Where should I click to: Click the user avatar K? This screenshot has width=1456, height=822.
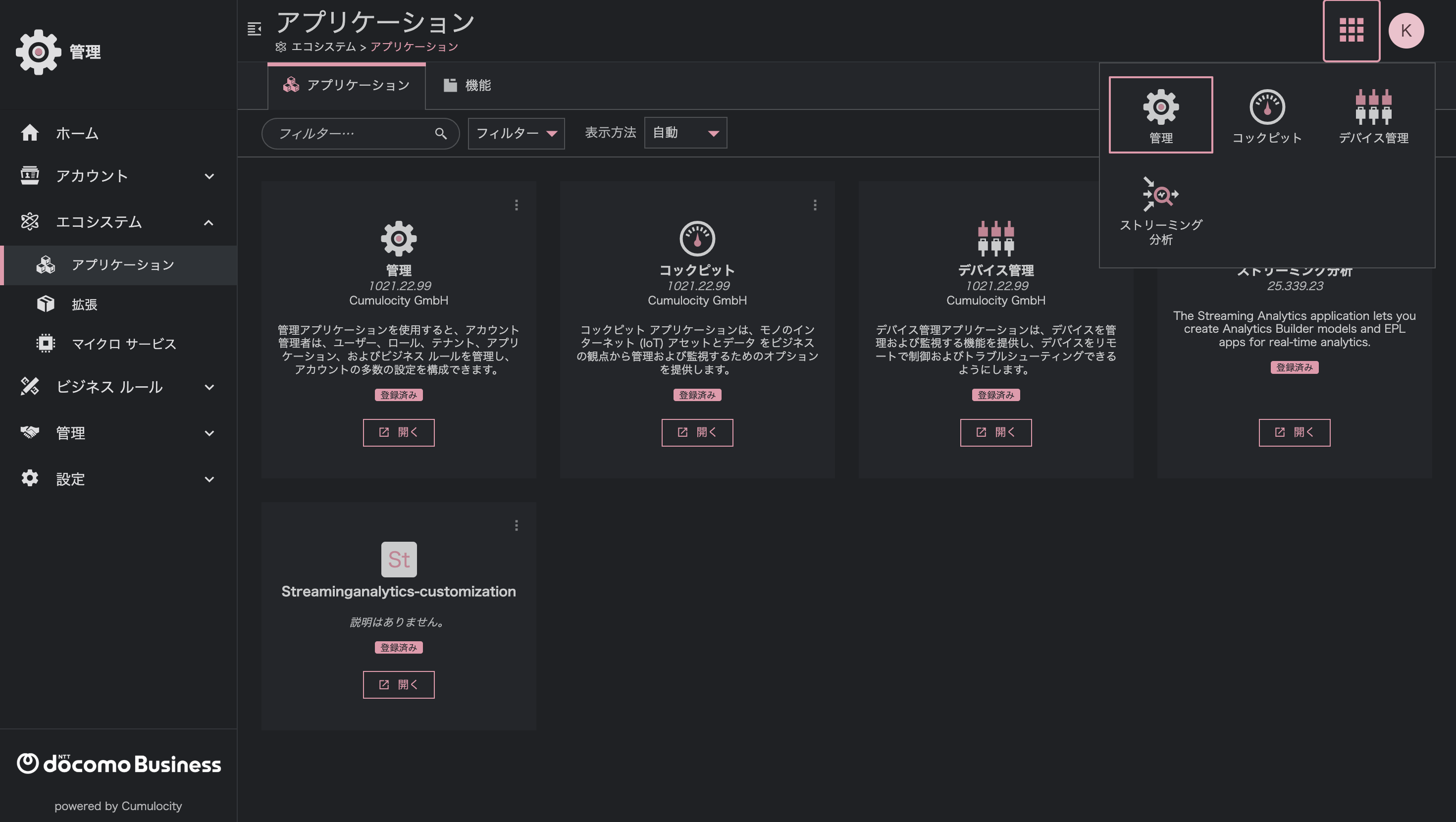pyautogui.click(x=1405, y=31)
